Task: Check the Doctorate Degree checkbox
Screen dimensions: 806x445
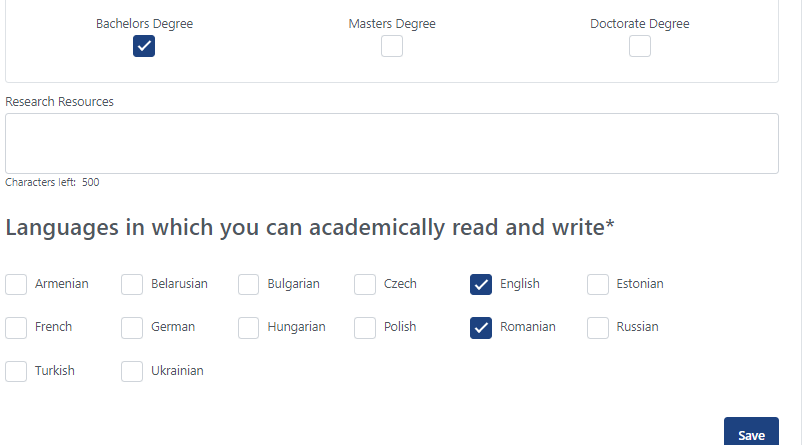Action: click(x=639, y=46)
